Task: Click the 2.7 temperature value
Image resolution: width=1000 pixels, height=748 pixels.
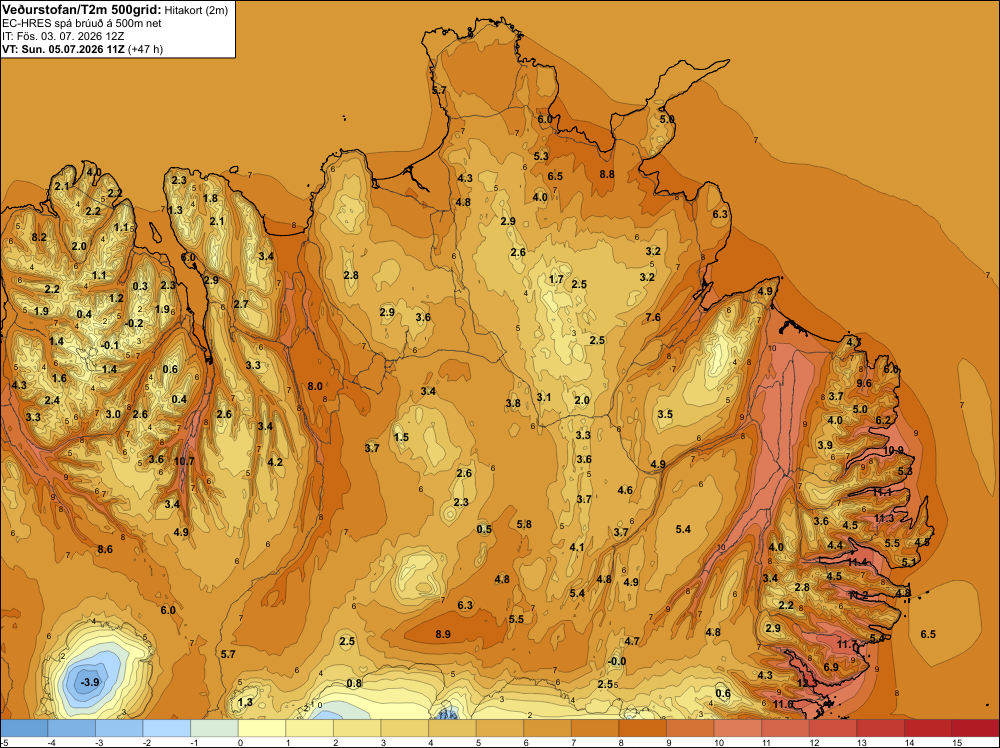Action: pos(241,304)
